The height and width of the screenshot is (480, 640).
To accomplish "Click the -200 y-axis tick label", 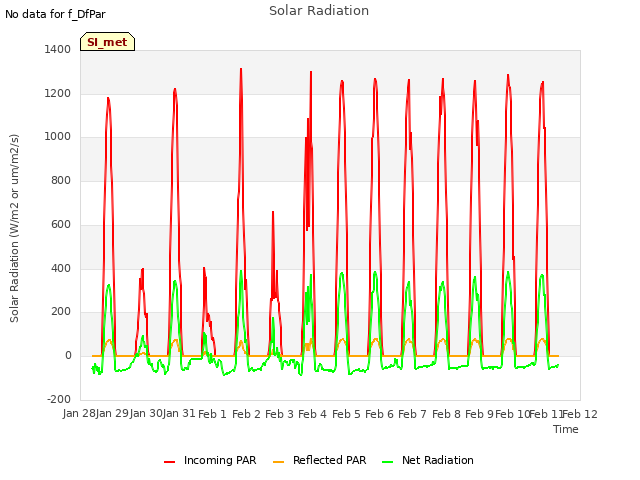I will pos(59,399).
